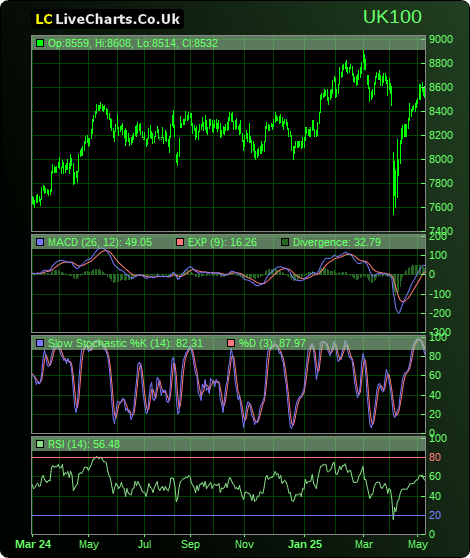470x558 pixels.
Task: Click the red %D (3) swatch
Action: pos(231,343)
